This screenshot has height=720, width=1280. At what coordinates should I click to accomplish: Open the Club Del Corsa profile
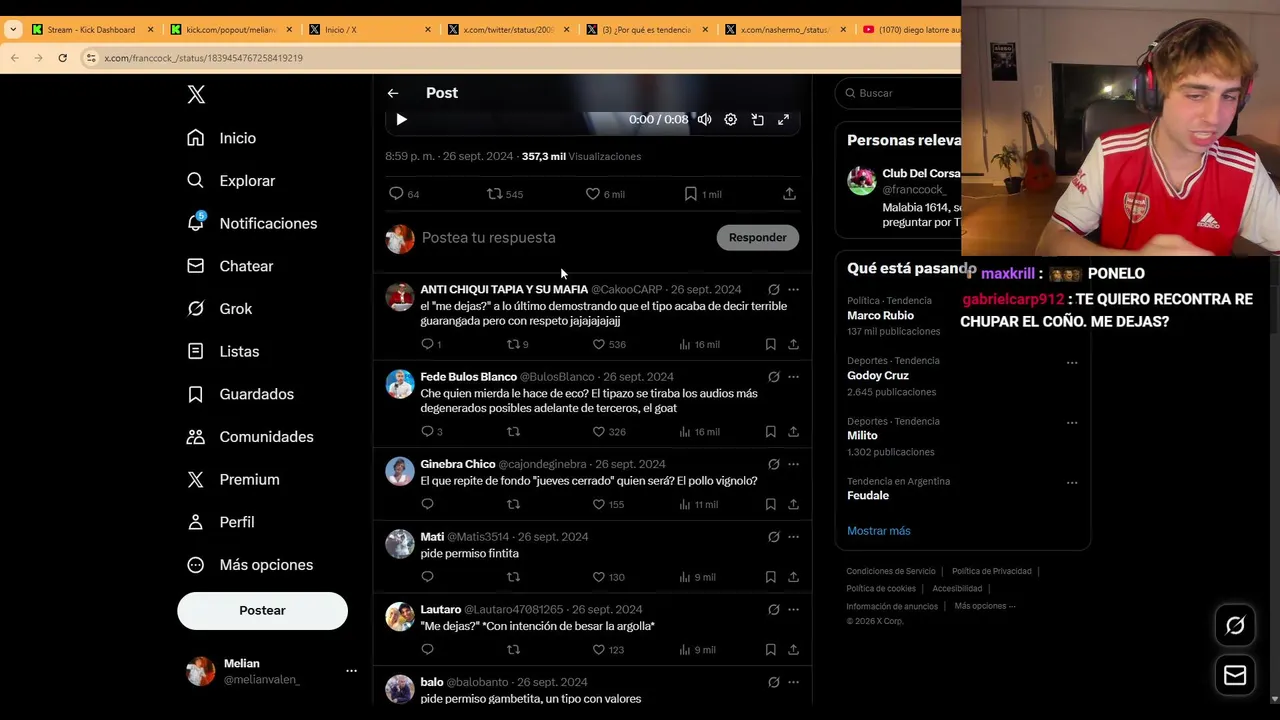[920, 173]
